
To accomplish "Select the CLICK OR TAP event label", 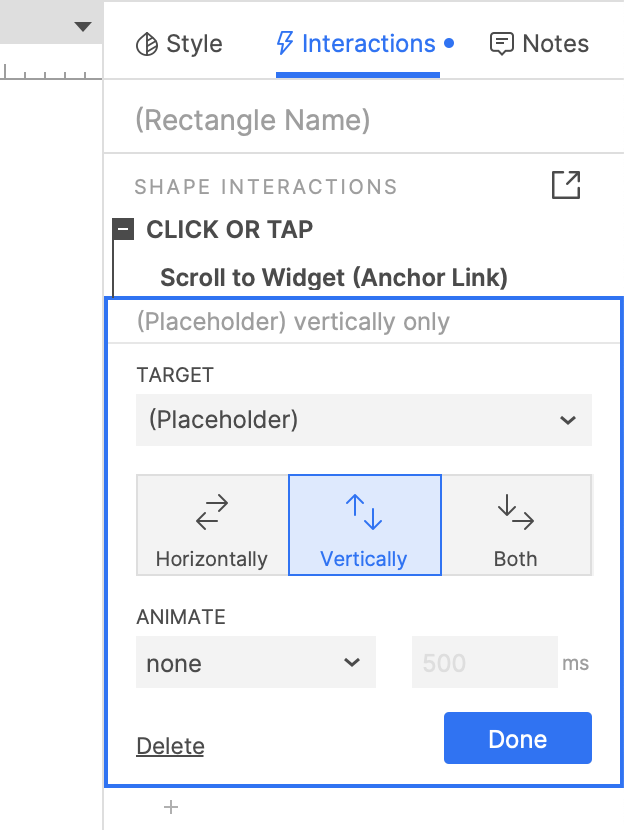I will (x=230, y=230).
